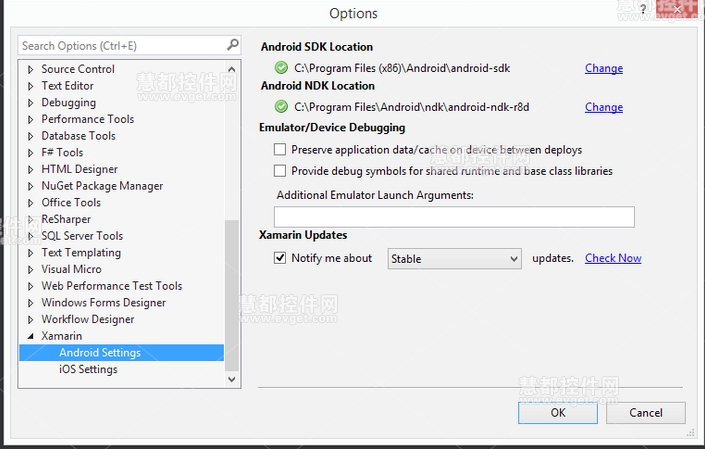
Task: Click the help question mark icon
Action: (643, 9)
